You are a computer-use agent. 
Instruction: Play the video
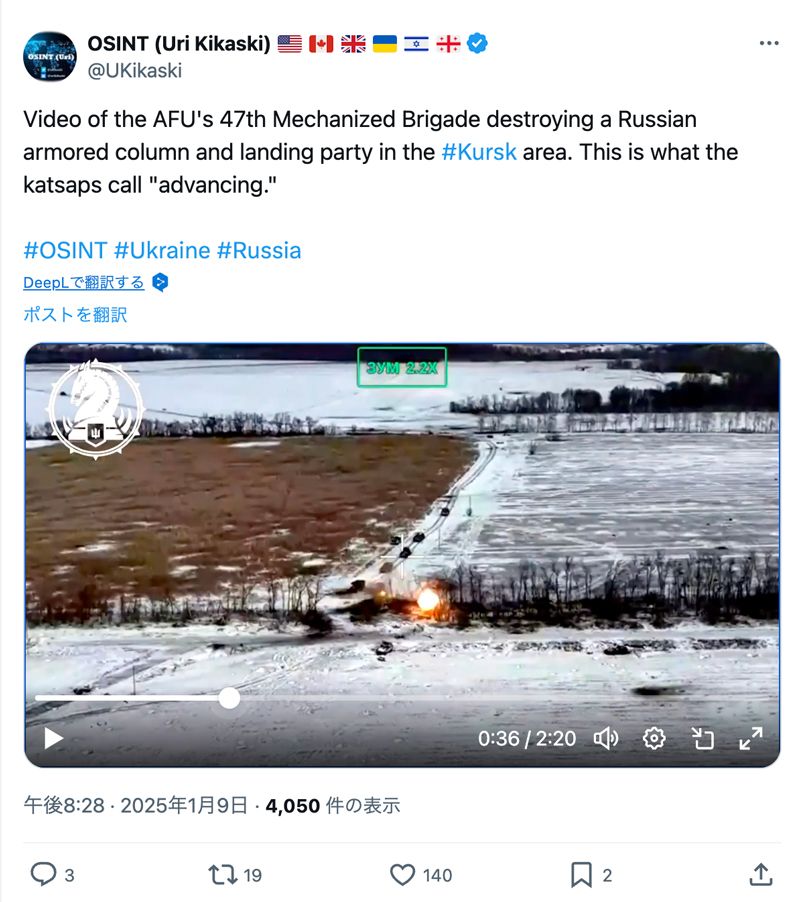(53, 739)
